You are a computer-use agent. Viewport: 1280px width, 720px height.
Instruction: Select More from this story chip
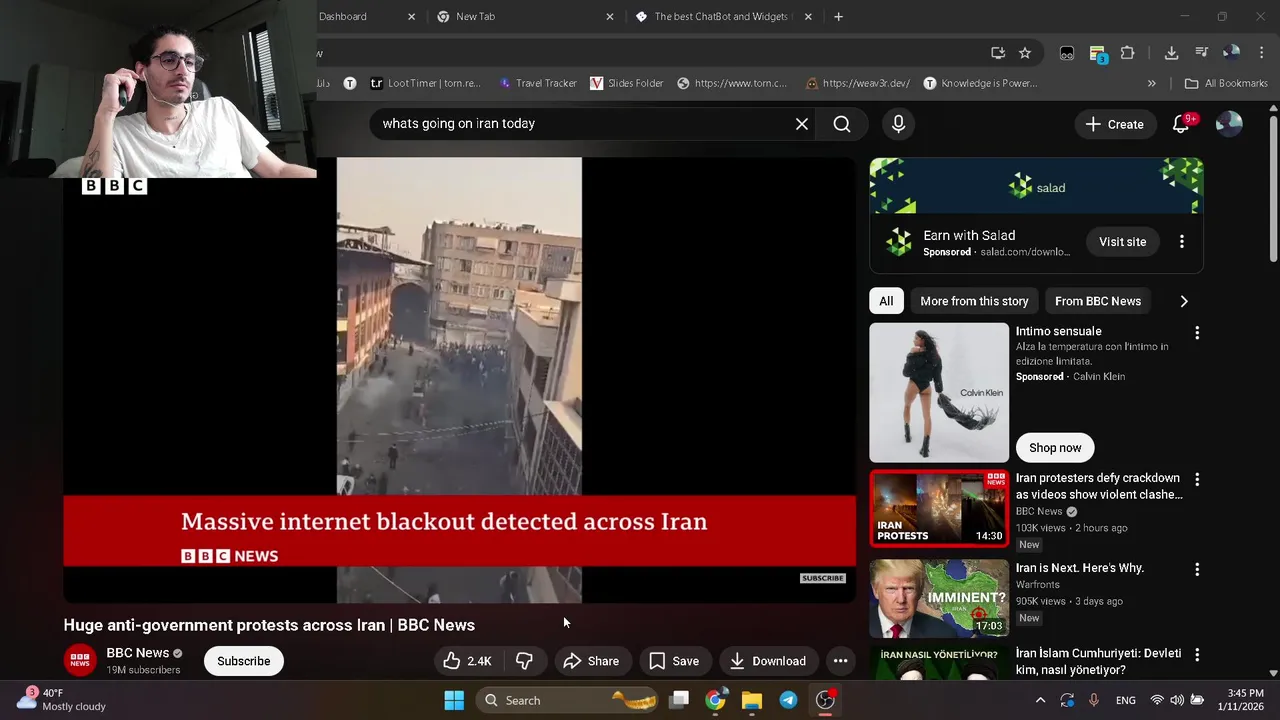(974, 301)
